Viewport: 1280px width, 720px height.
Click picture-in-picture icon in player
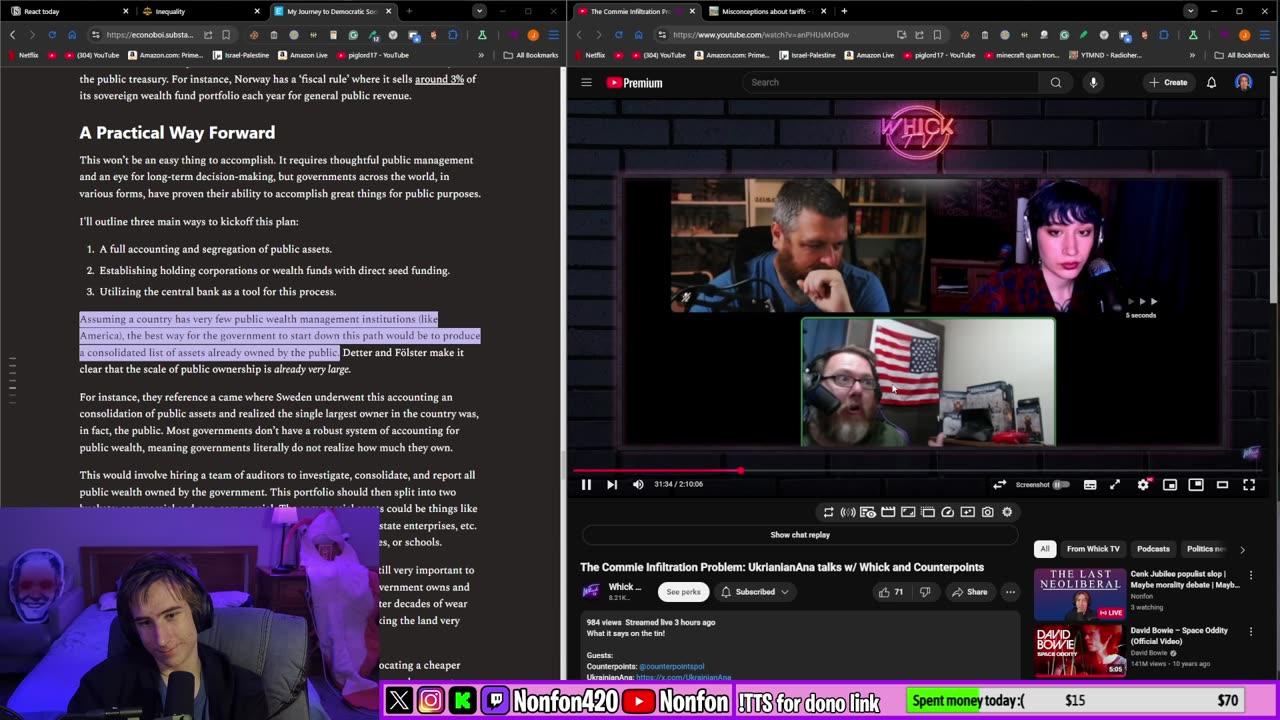tap(1196, 484)
